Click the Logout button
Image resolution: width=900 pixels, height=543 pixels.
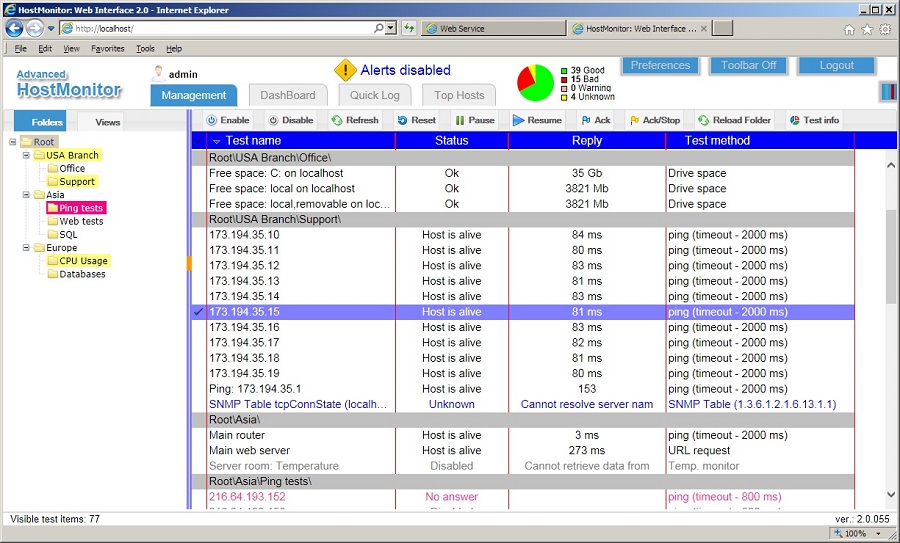pyautogui.click(x=836, y=65)
